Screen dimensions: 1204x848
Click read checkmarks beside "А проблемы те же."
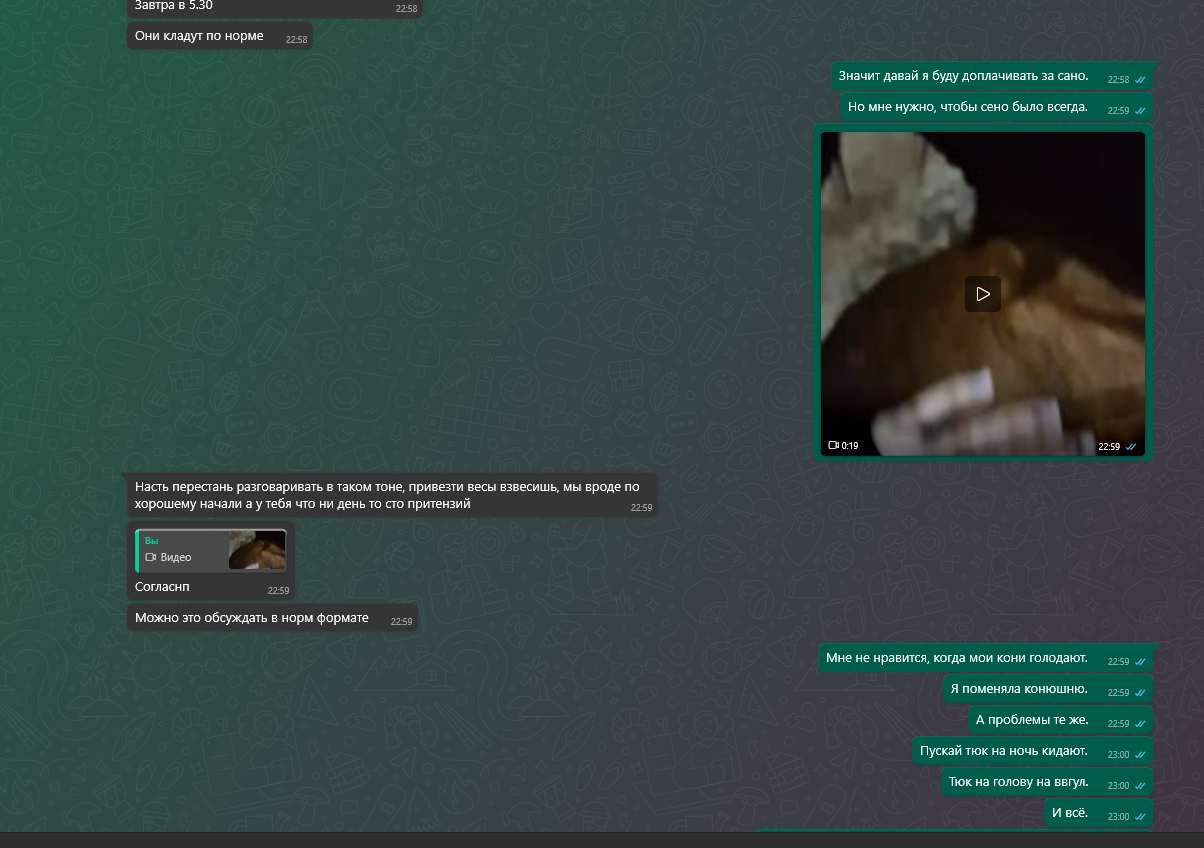pos(1140,724)
